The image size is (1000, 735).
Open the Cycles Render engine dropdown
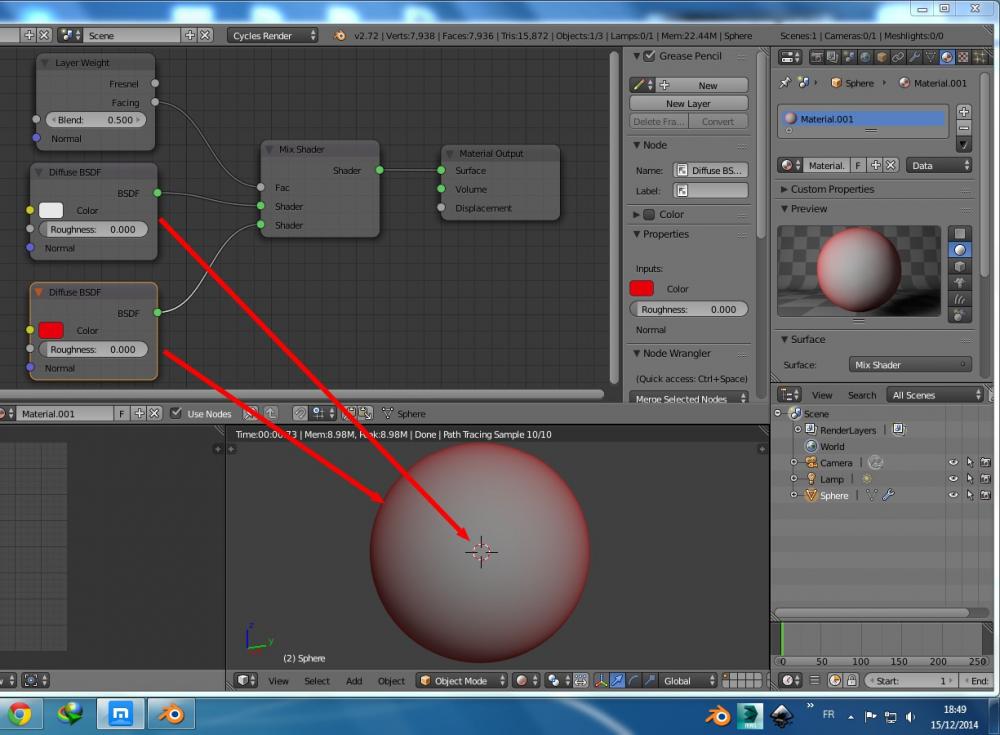(x=272, y=36)
